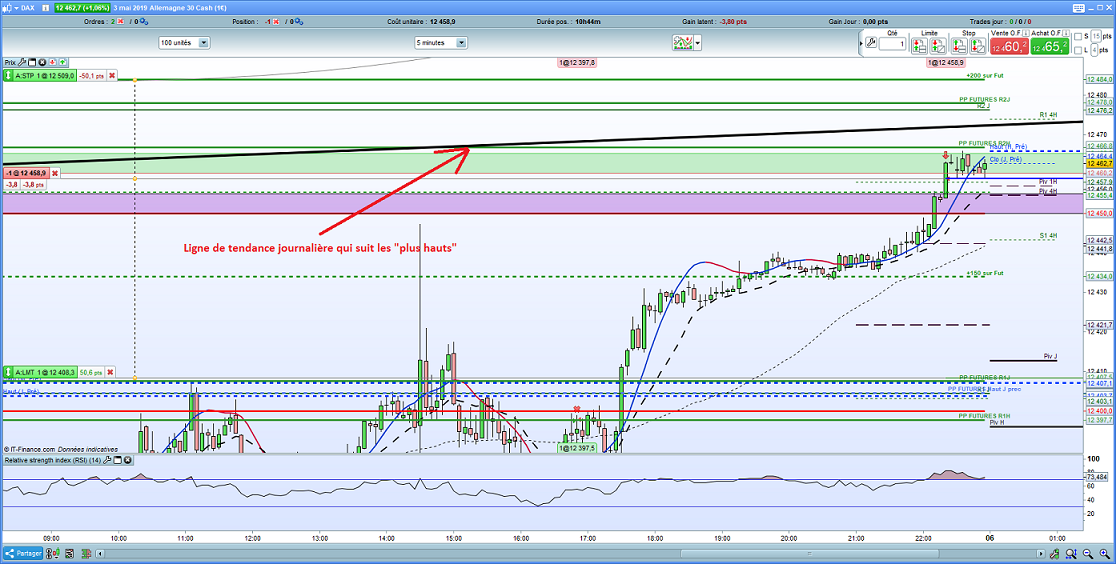
Task: Click the L points value field
Action: tap(1094, 50)
